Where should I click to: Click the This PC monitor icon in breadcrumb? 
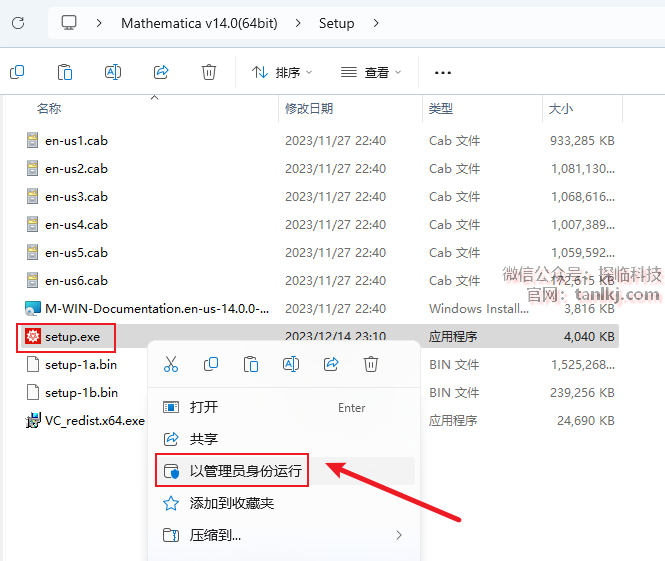tap(69, 22)
